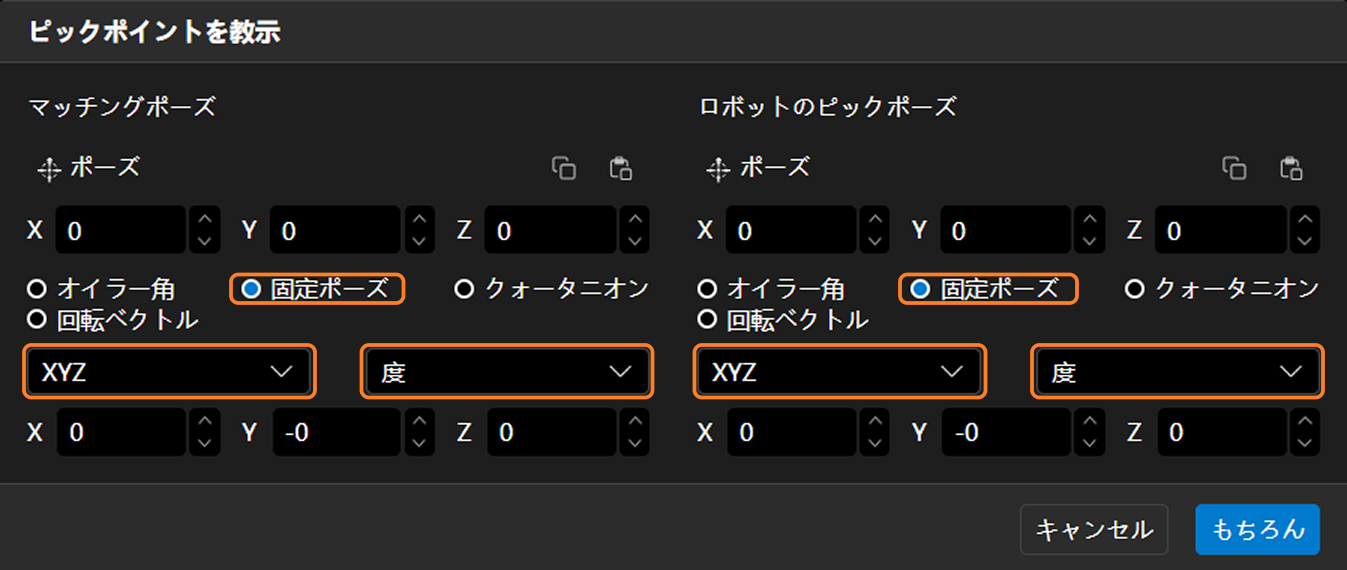
Task: Select 固定ポーズ radio in ロボットのピックポーズ
Action: pyautogui.click(x=919, y=289)
